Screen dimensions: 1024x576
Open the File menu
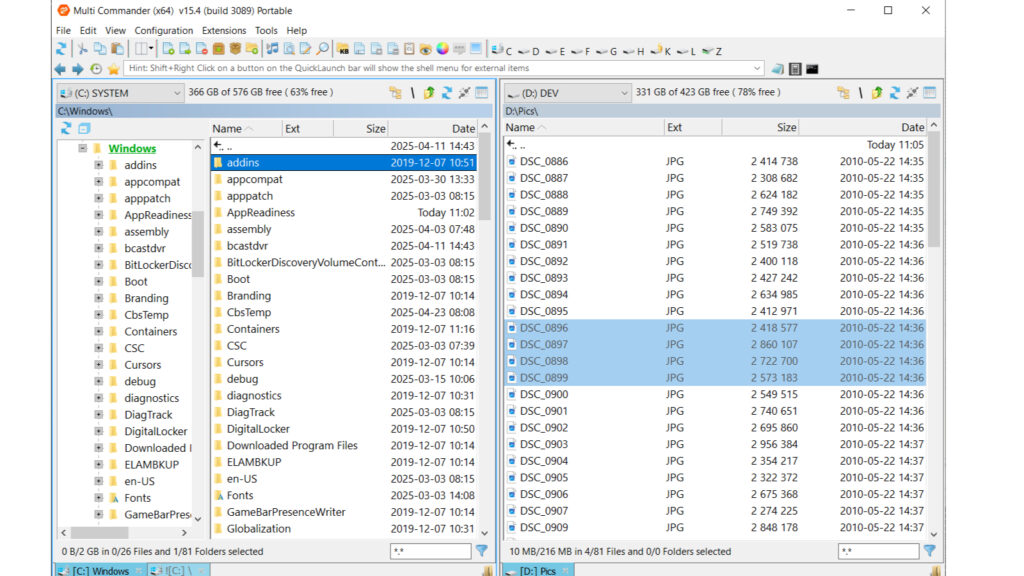tap(63, 30)
